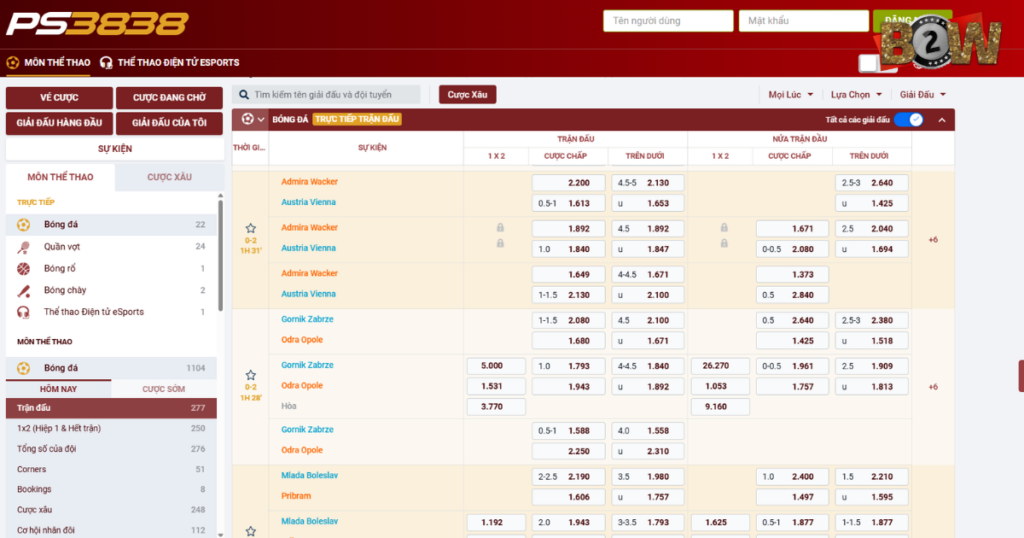Select the Hôm Nay tab
Image resolution: width=1024 pixels, height=538 pixels.
click(58, 389)
